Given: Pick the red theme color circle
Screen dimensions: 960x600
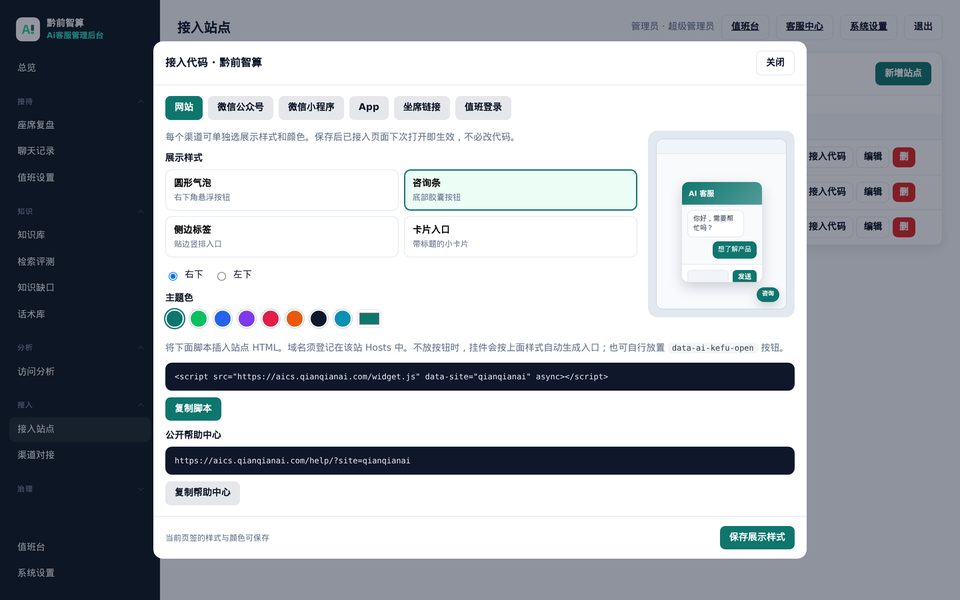Looking at the screenshot, I should [x=271, y=318].
